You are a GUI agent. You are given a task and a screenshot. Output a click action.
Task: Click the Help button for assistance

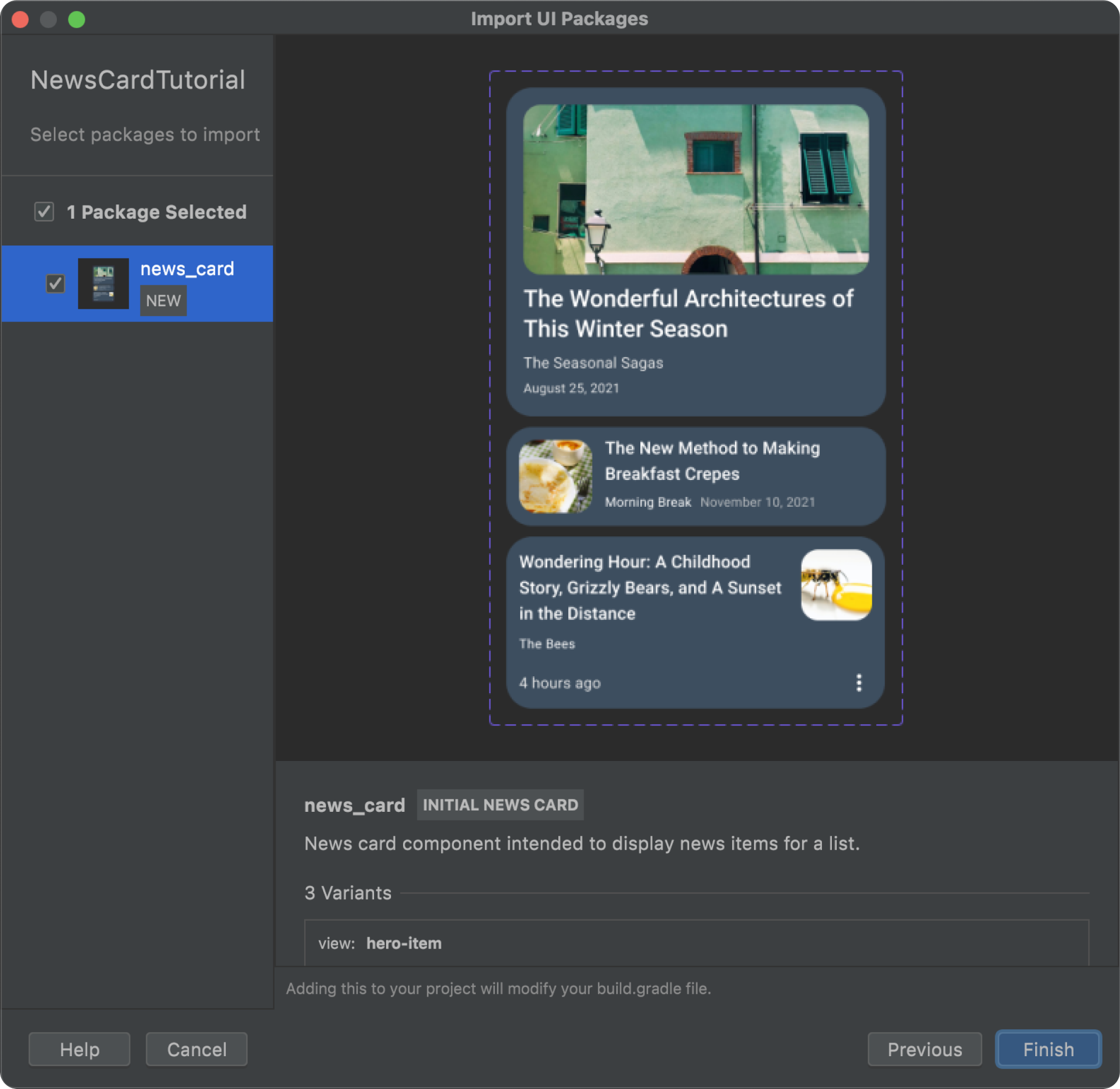[80, 1049]
